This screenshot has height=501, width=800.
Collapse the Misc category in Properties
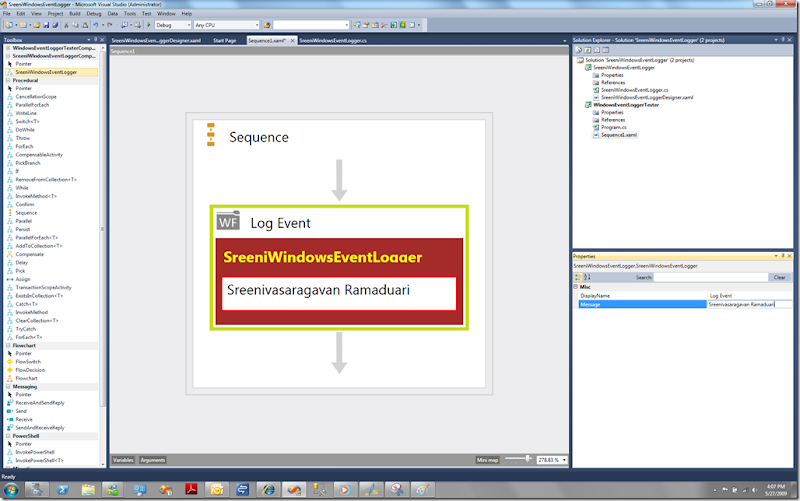tap(576, 287)
